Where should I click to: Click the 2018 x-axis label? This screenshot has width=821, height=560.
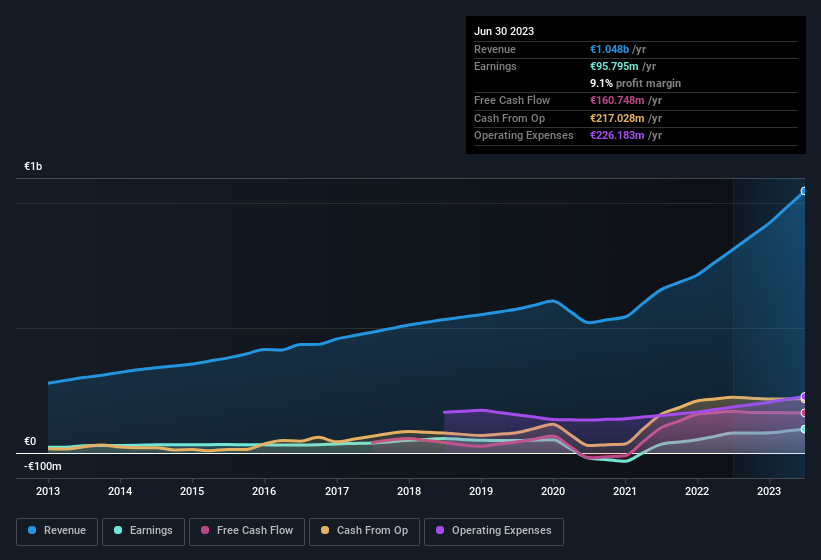(409, 491)
